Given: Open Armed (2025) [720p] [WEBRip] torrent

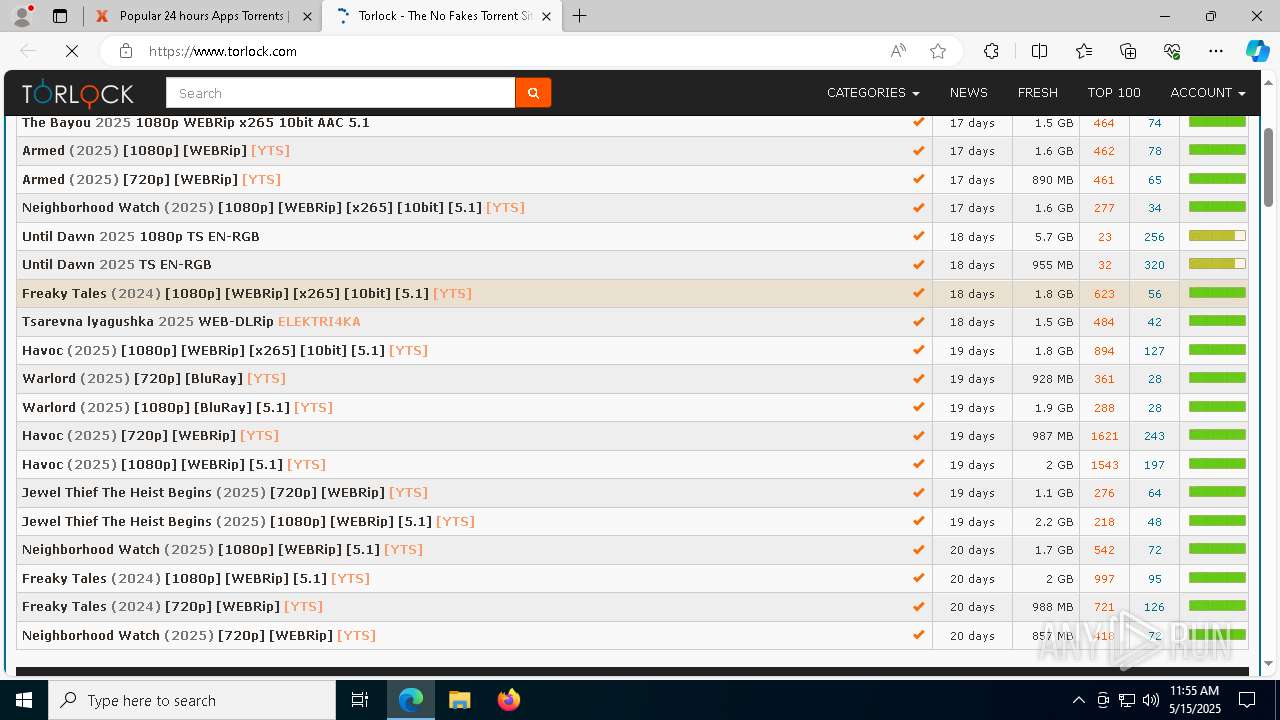Looking at the screenshot, I should click(151, 179).
